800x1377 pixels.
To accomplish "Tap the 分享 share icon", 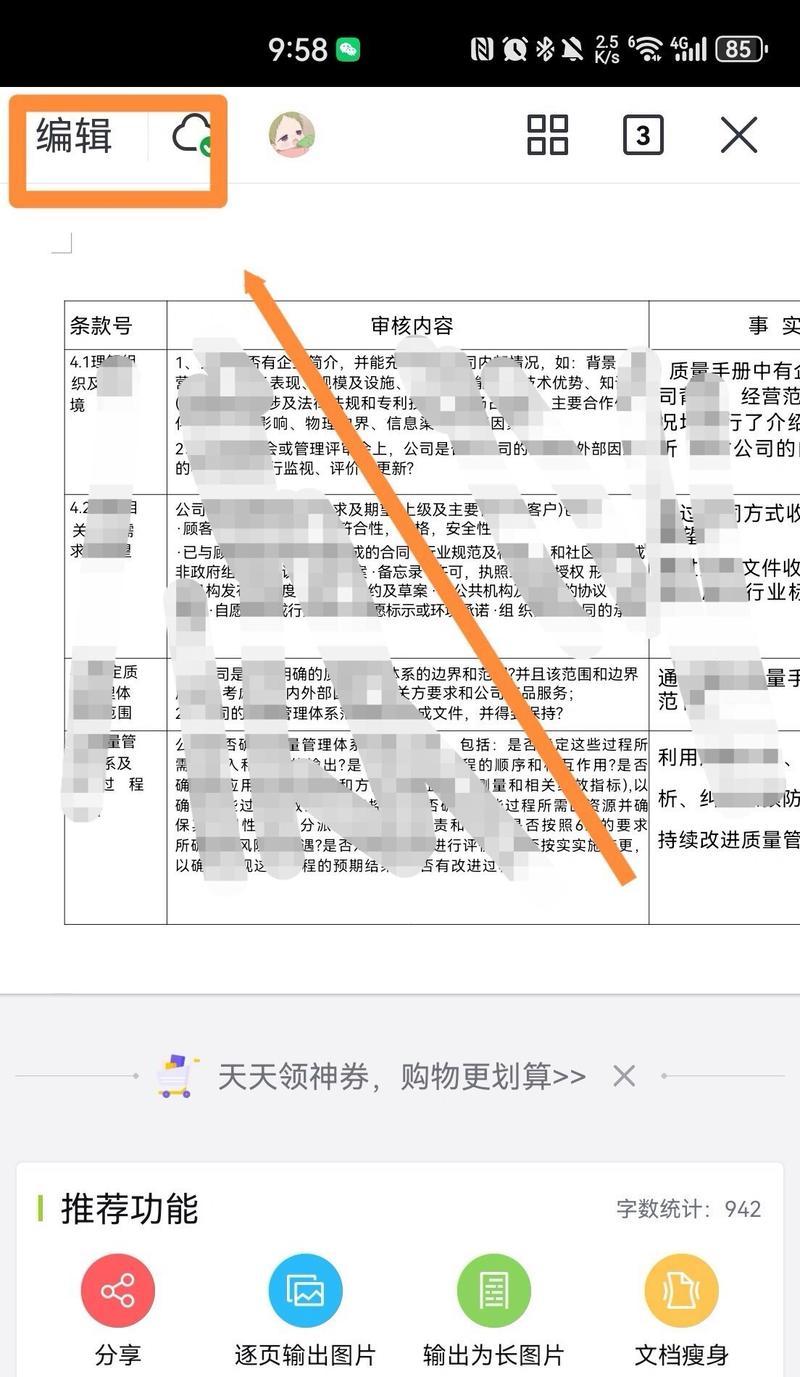I will (x=118, y=1291).
